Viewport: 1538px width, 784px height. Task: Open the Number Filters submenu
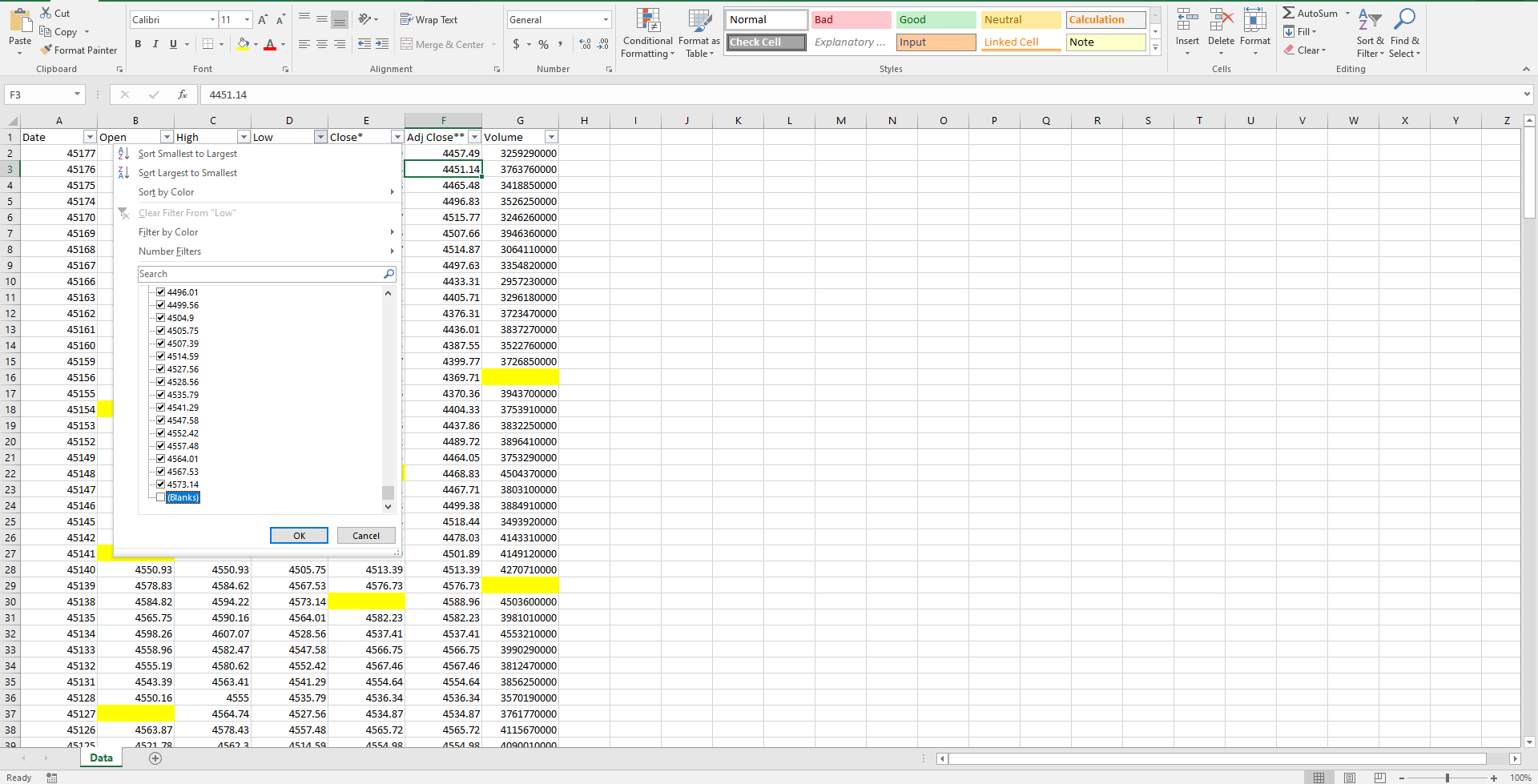point(256,251)
